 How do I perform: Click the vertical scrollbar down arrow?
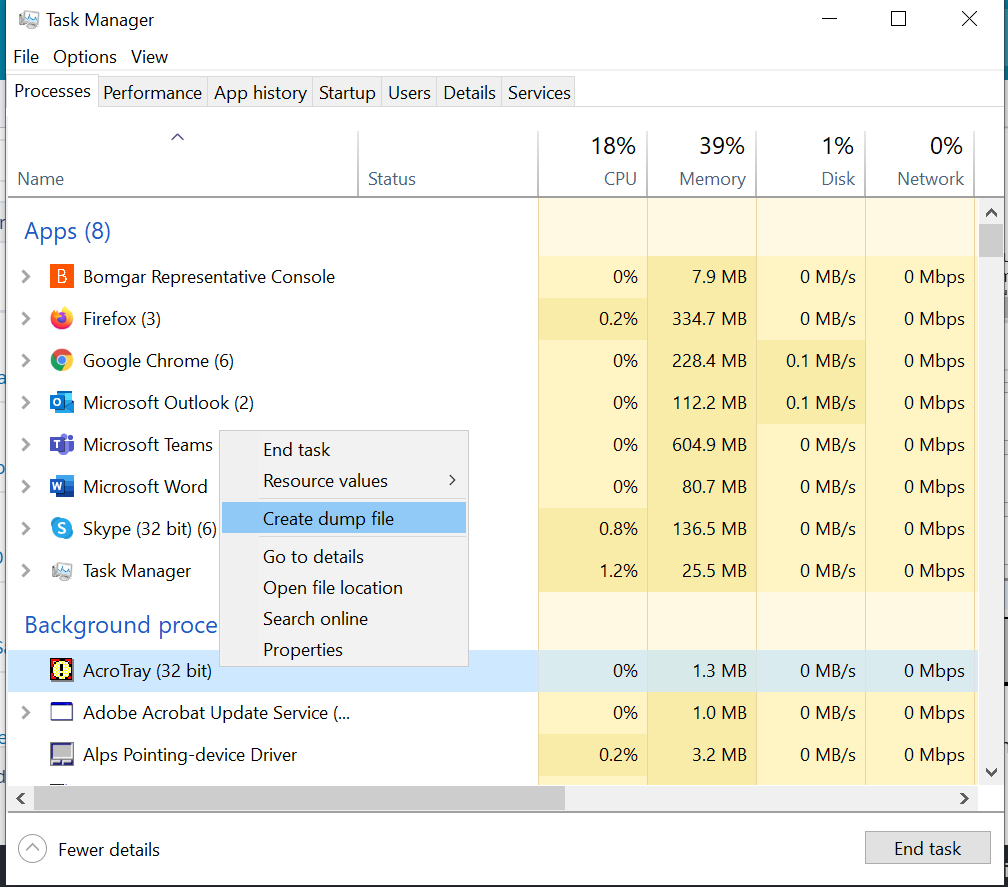(x=991, y=773)
